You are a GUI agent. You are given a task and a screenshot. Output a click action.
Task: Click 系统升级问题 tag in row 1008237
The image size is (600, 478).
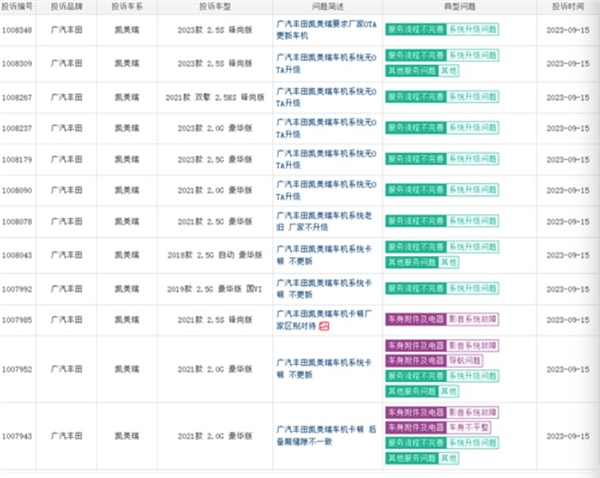pos(473,128)
